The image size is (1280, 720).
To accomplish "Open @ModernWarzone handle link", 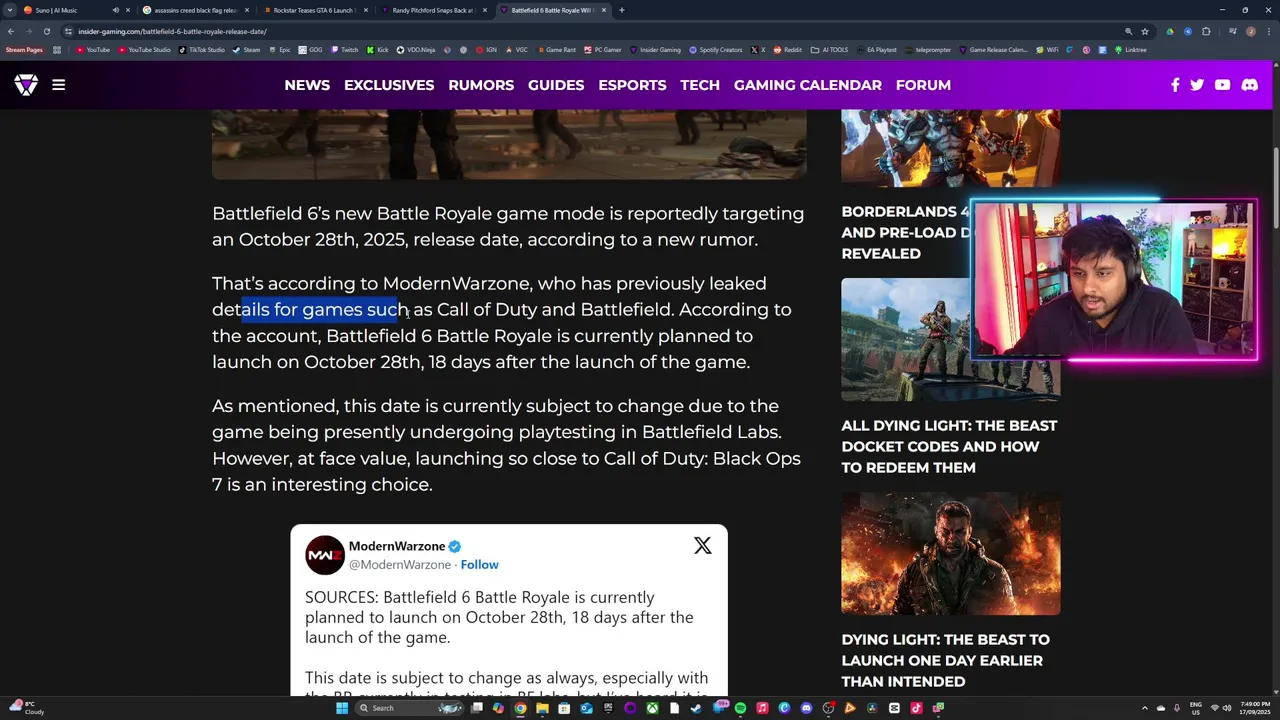I will click(x=400, y=565).
